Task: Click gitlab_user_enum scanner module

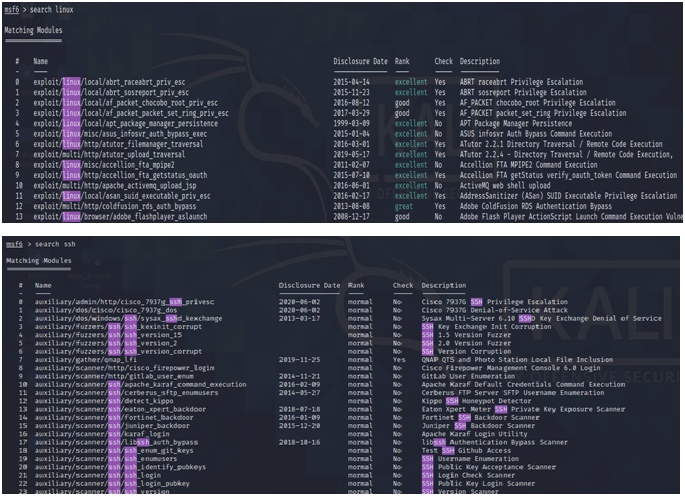Action: tap(114, 376)
